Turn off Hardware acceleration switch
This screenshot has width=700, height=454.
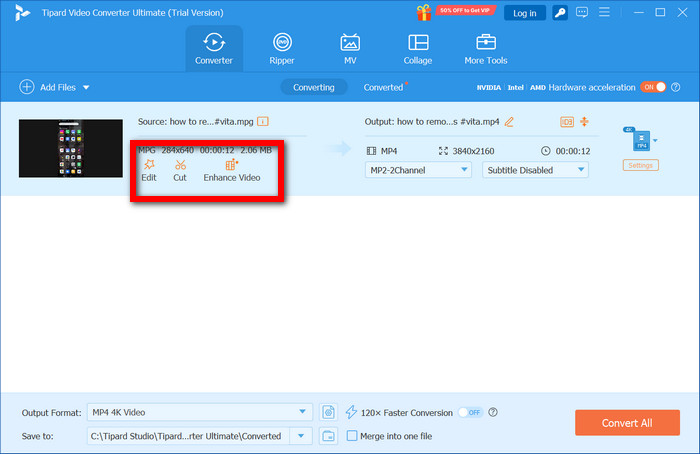652,87
